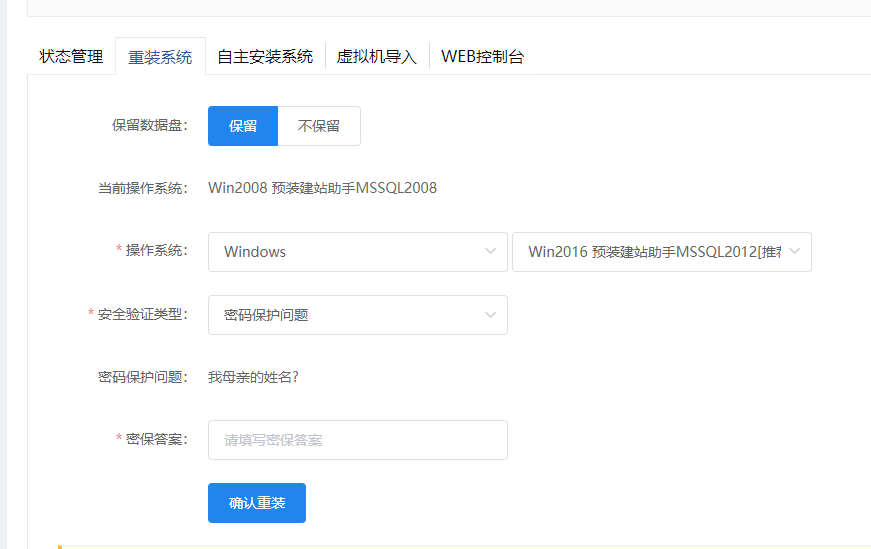Open the WEB控制台 tab
Screen dimensions: 871x549
point(482,57)
